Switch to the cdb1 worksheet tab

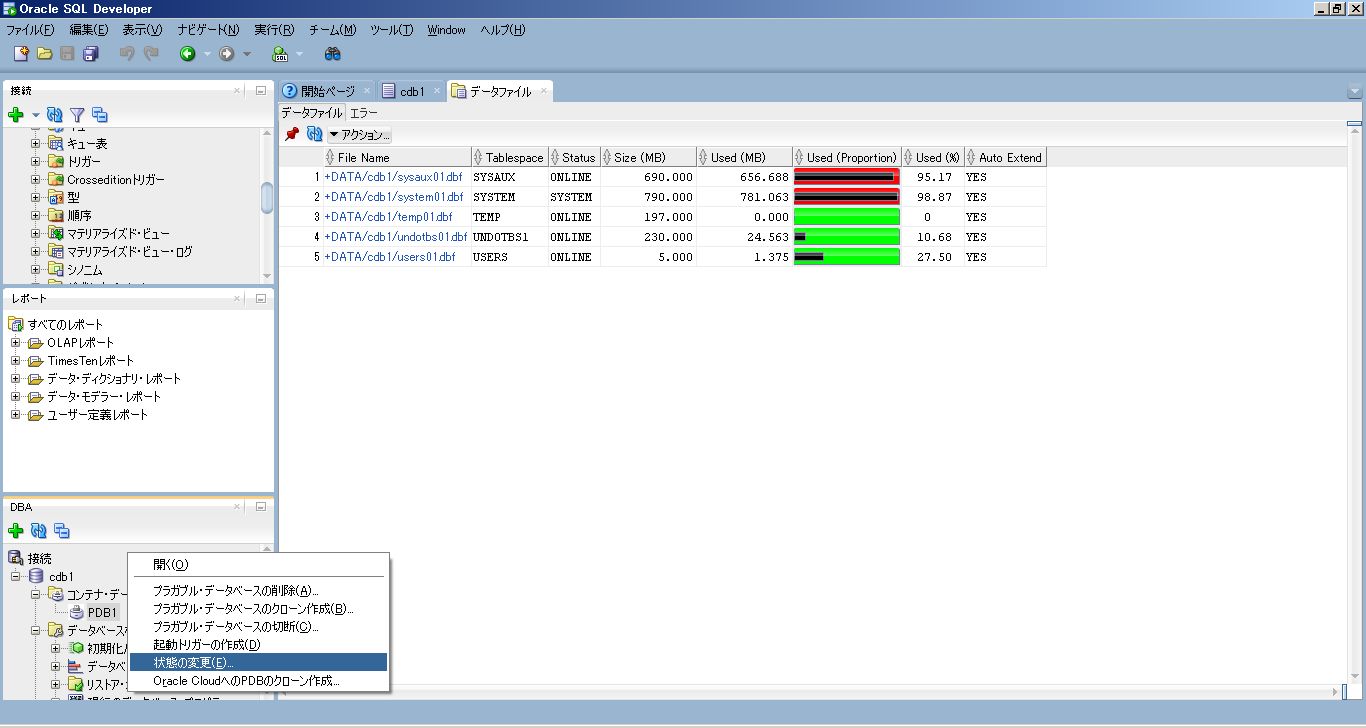(413, 91)
